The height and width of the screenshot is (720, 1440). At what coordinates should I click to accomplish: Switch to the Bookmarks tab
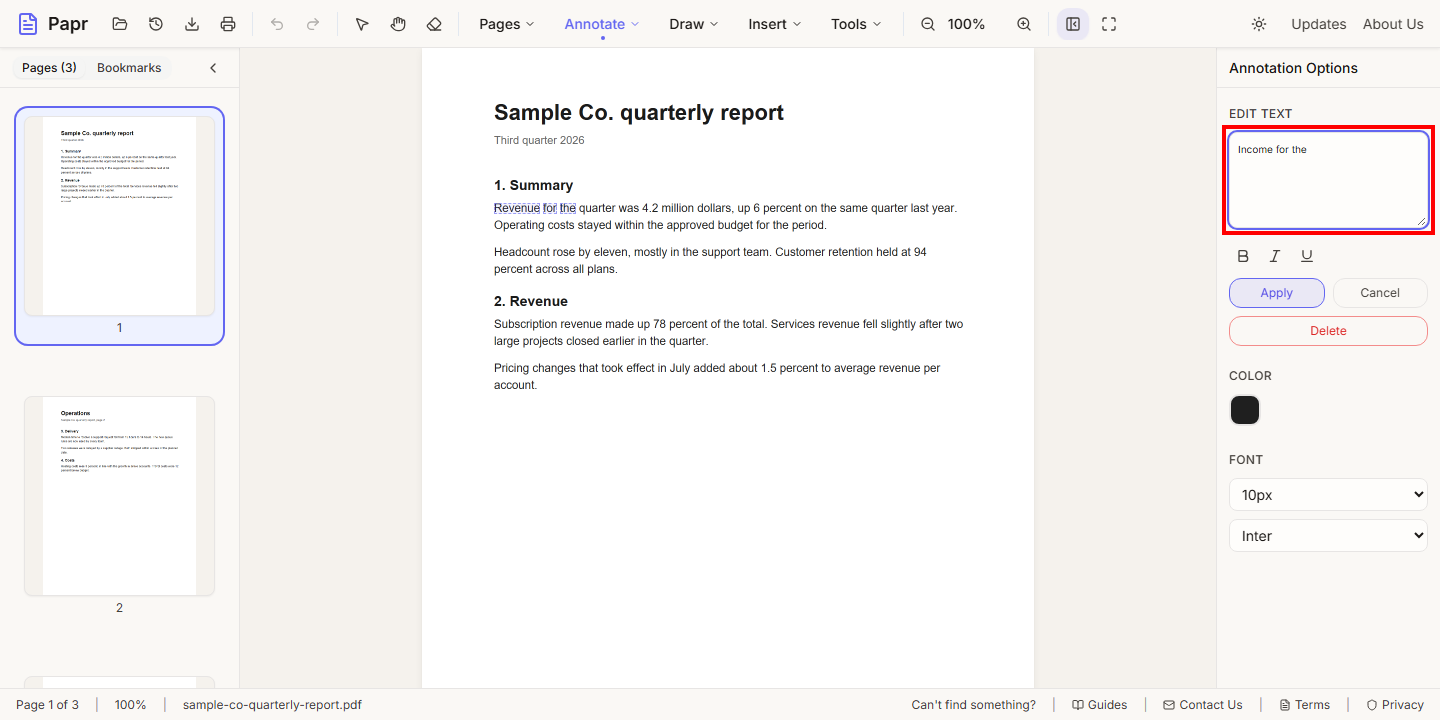(x=129, y=68)
